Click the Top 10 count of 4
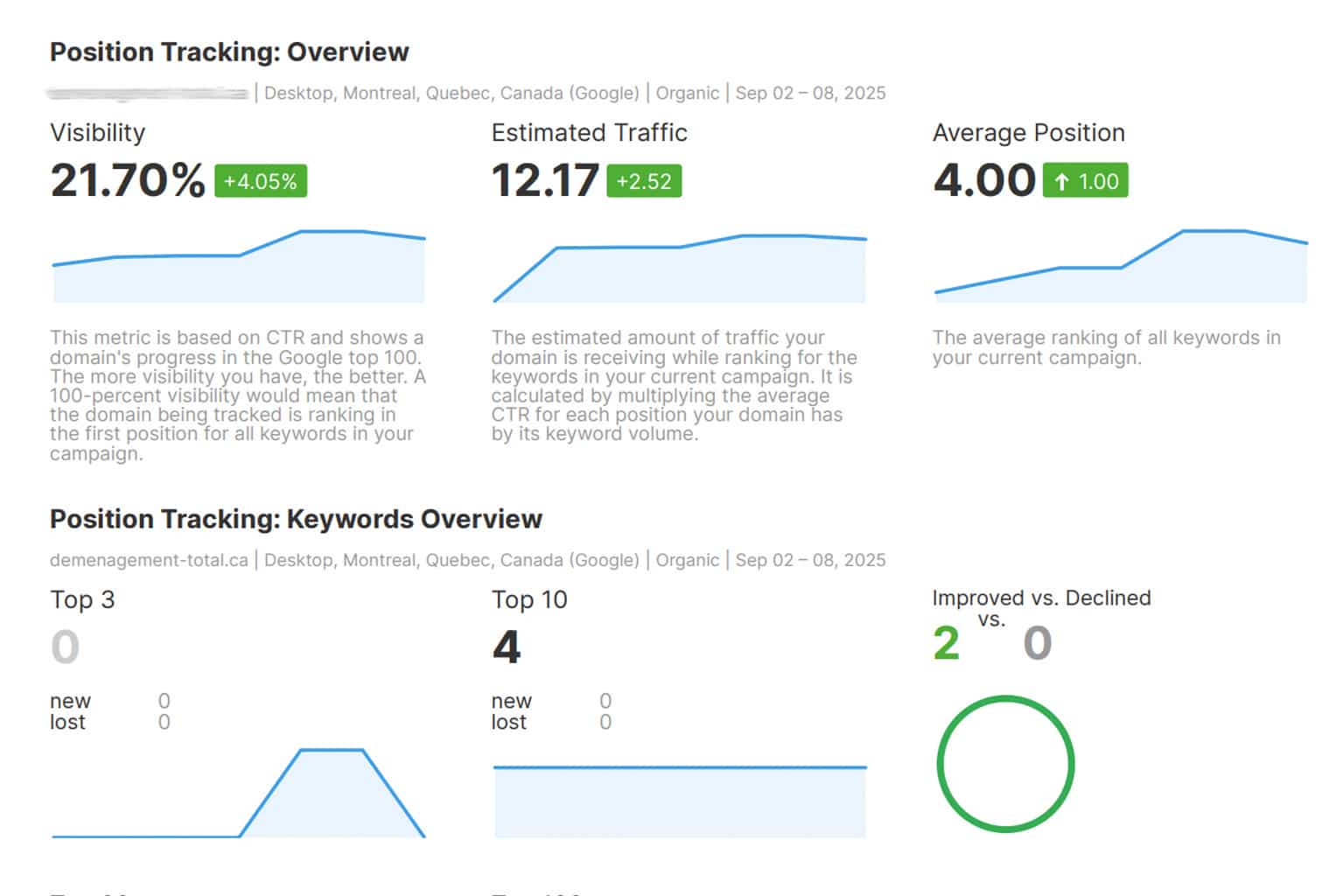Viewport: 1344px width, 896px height. [507, 647]
